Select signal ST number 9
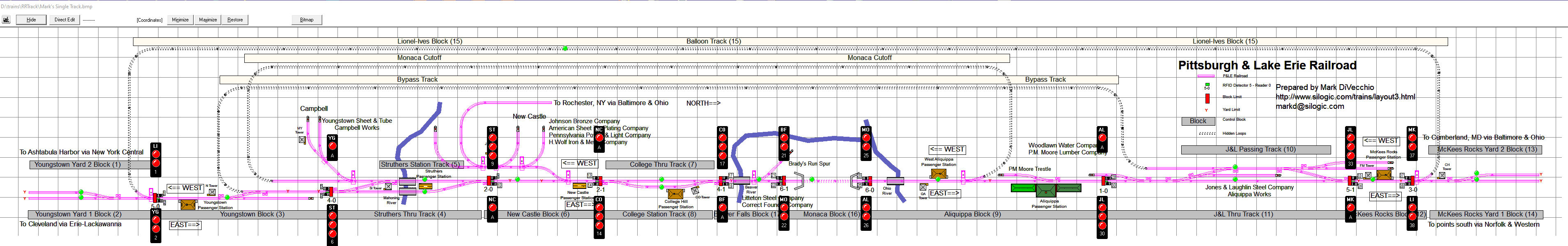This screenshot has height=246, width=1568. pyautogui.click(x=492, y=147)
